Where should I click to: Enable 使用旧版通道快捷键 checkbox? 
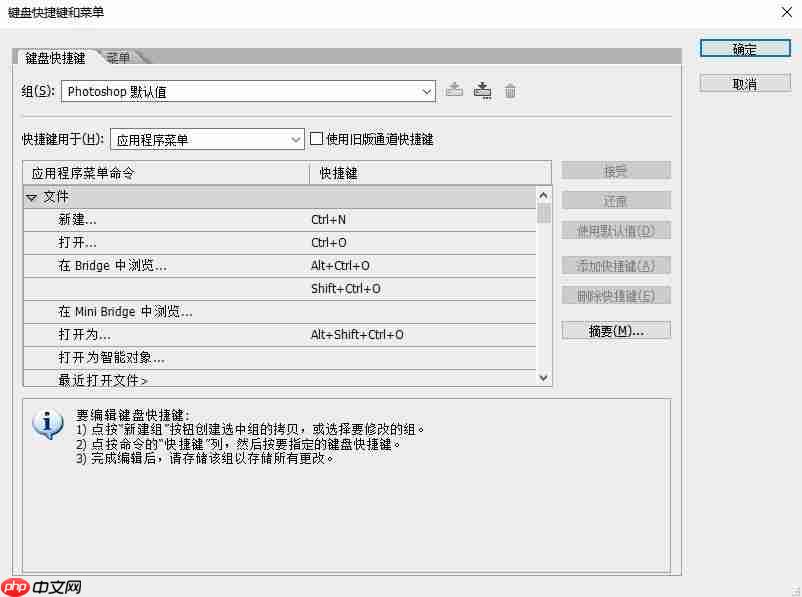point(316,138)
